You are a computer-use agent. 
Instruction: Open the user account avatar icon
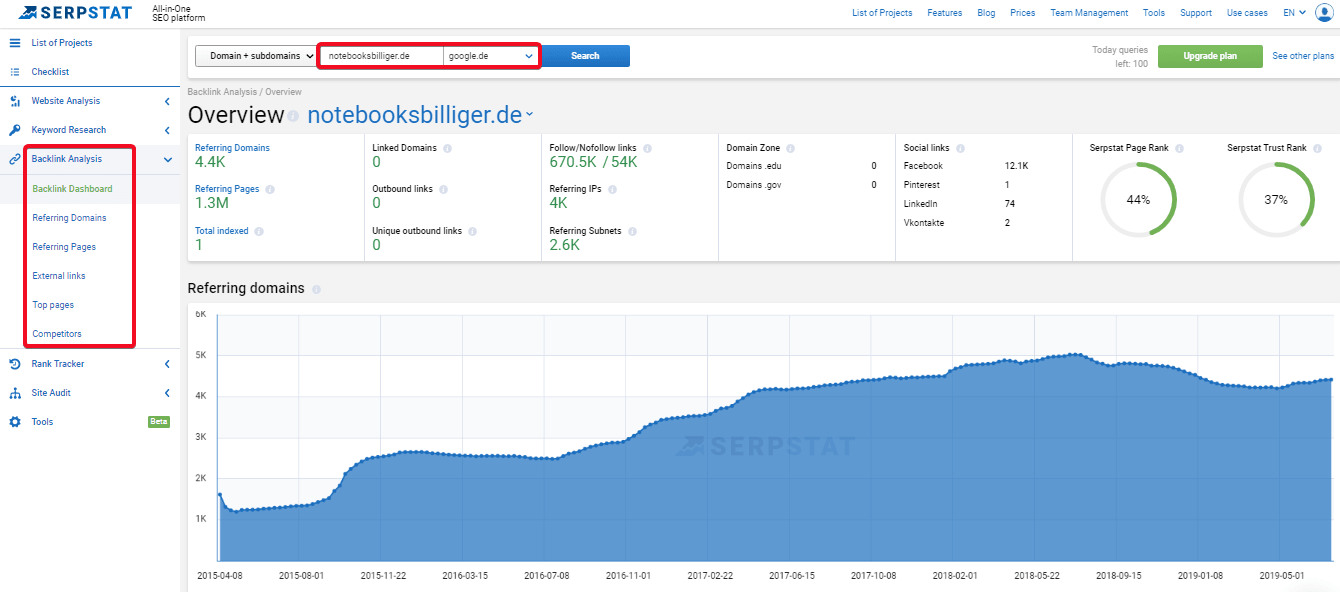1325,13
